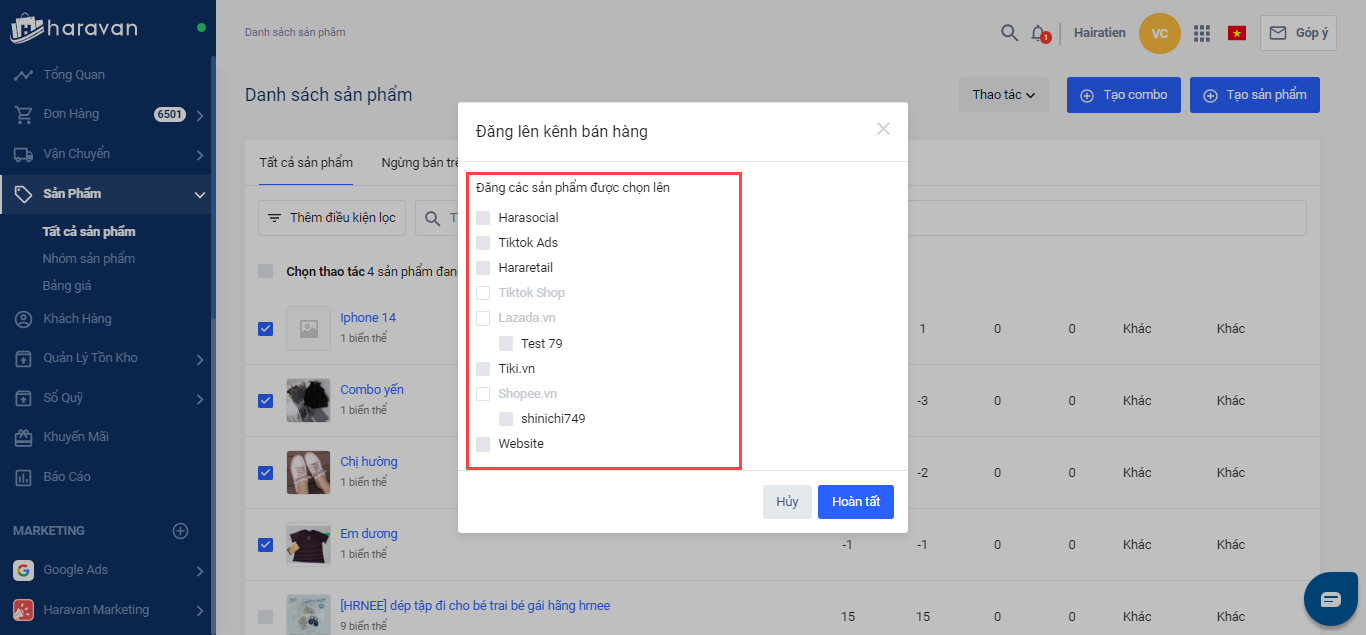
Task: Expand the Haravan Marketing submenu arrow
Action: coord(200,610)
